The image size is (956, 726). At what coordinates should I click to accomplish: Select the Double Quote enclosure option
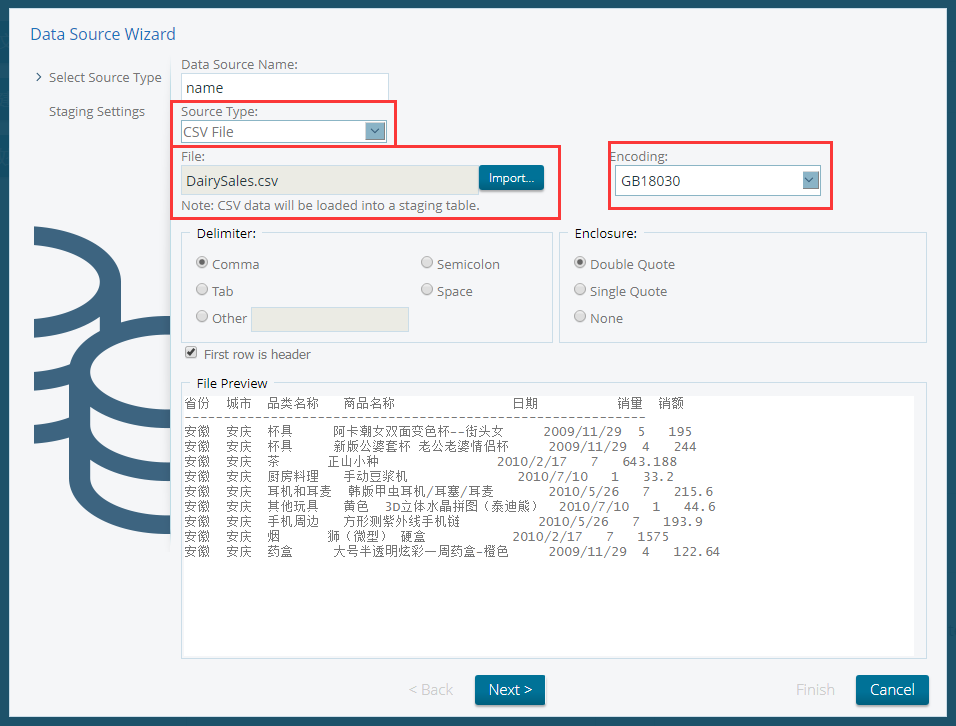click(580, 263)
